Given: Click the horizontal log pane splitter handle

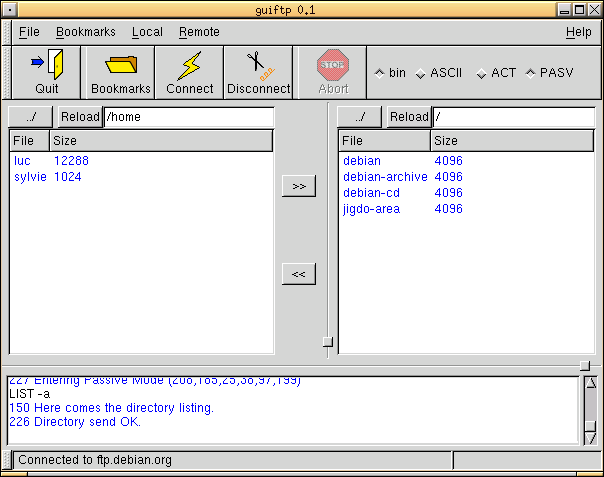Looking at the screenshot, I should pos(585,366).
